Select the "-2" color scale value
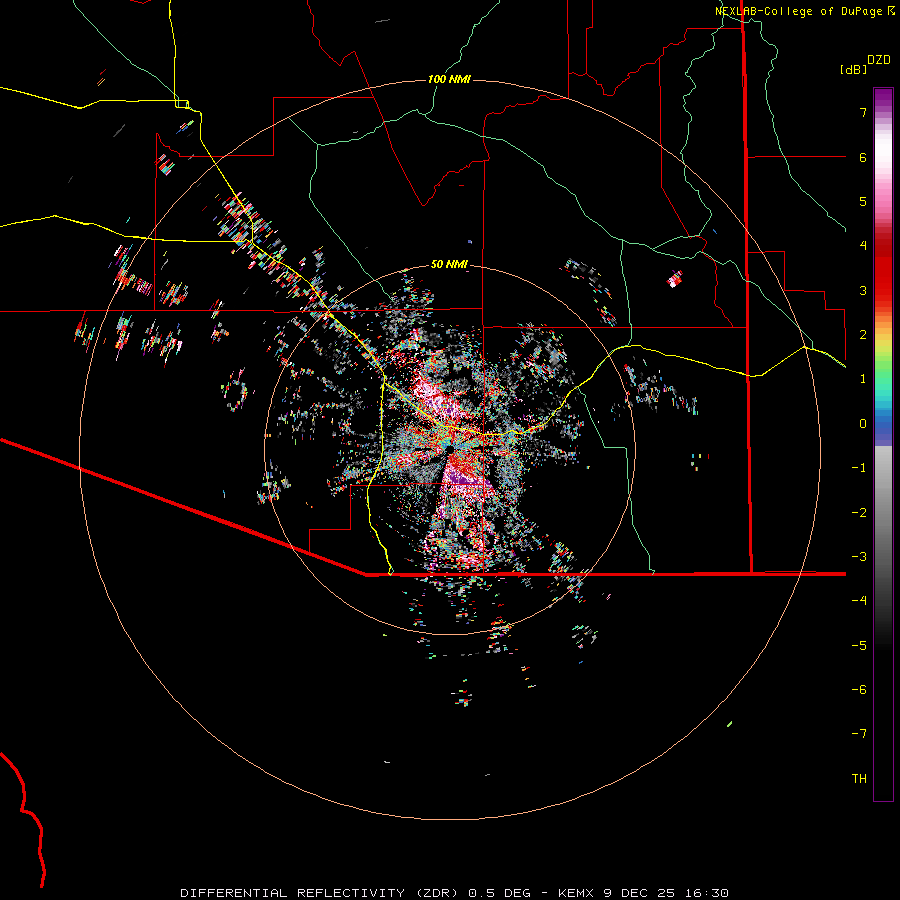900x900 pixels. coord(859,513)
